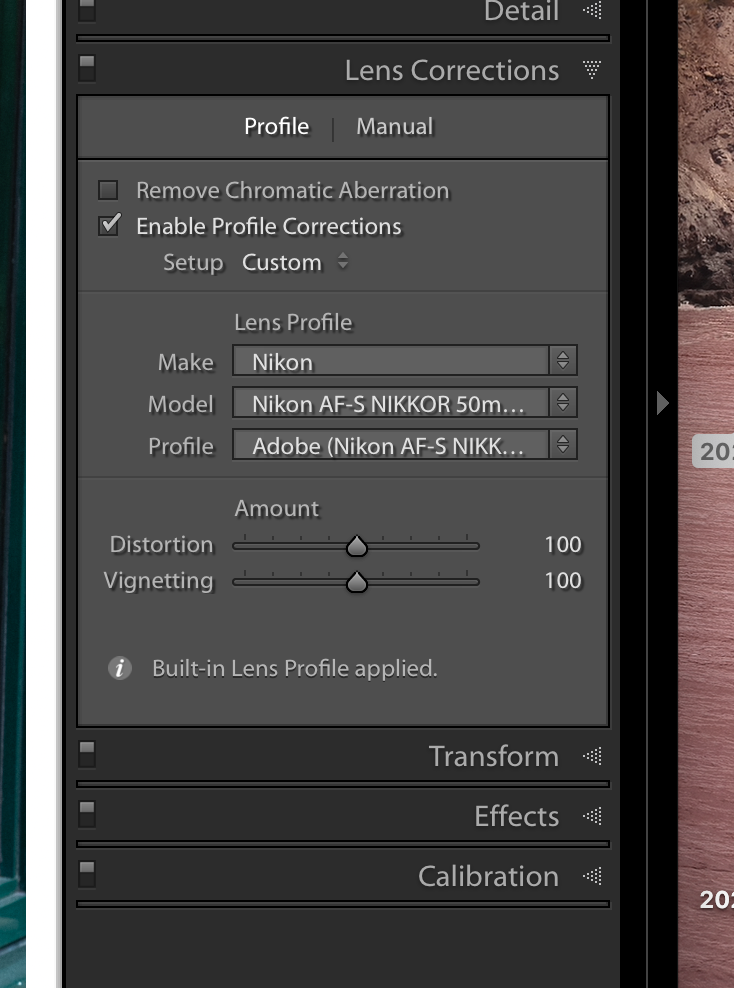Click the Distortion value 100

click(x=563, y=544)
